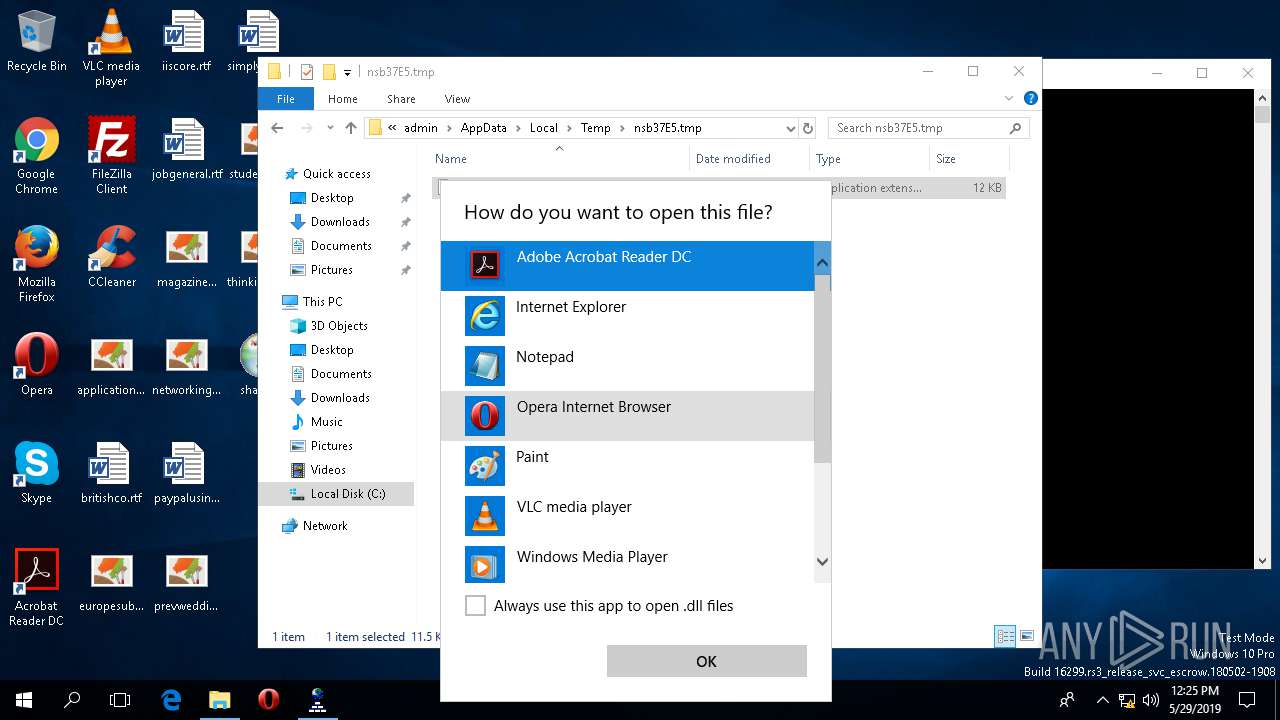Pick the Notepad icon in app list
The image size is (1280, 720).
(485, 365)
